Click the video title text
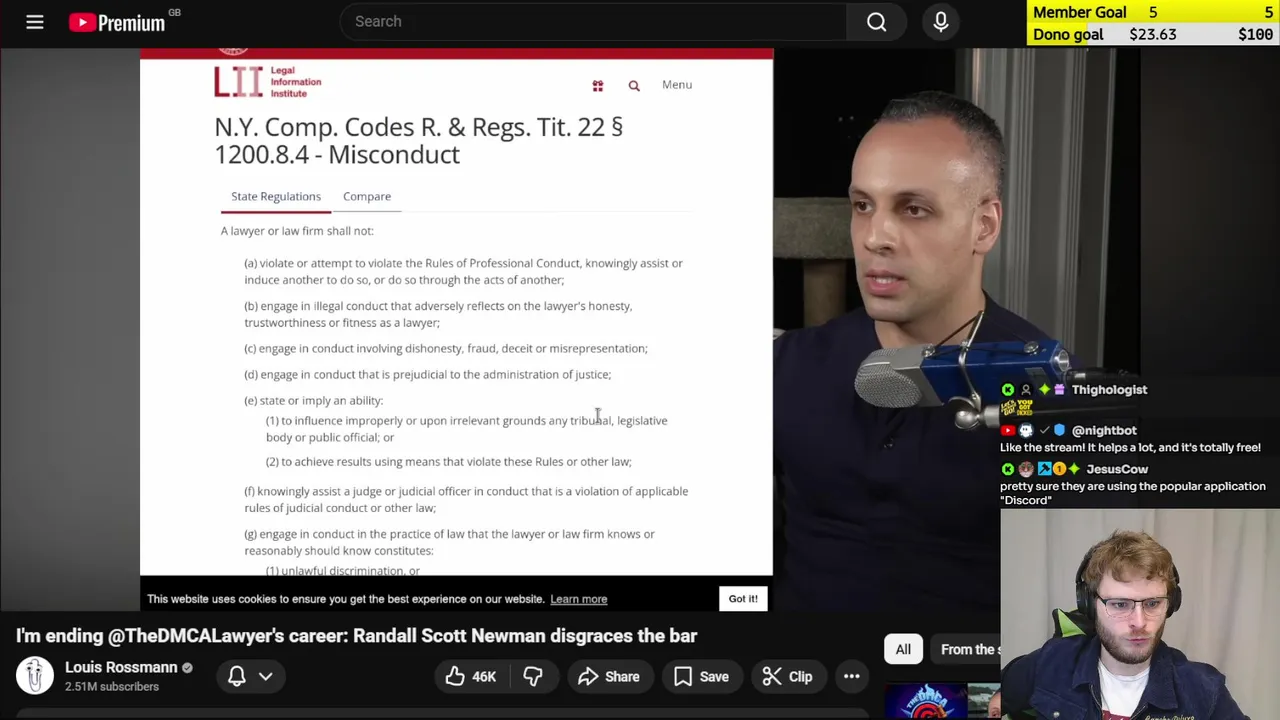Viewport: 1280px width, 720px height. pos(356,636)
